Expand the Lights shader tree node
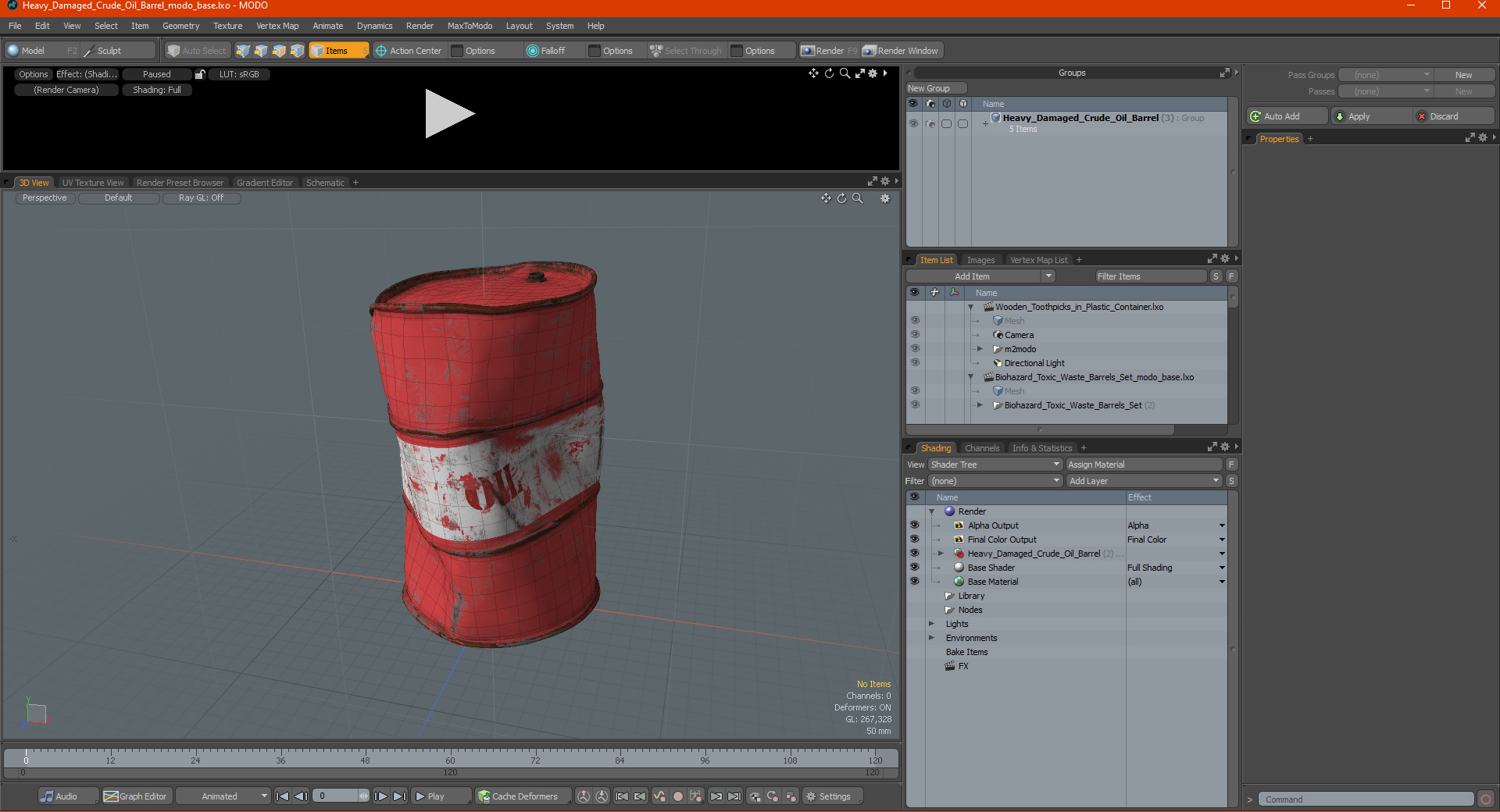 pos(931,624)
